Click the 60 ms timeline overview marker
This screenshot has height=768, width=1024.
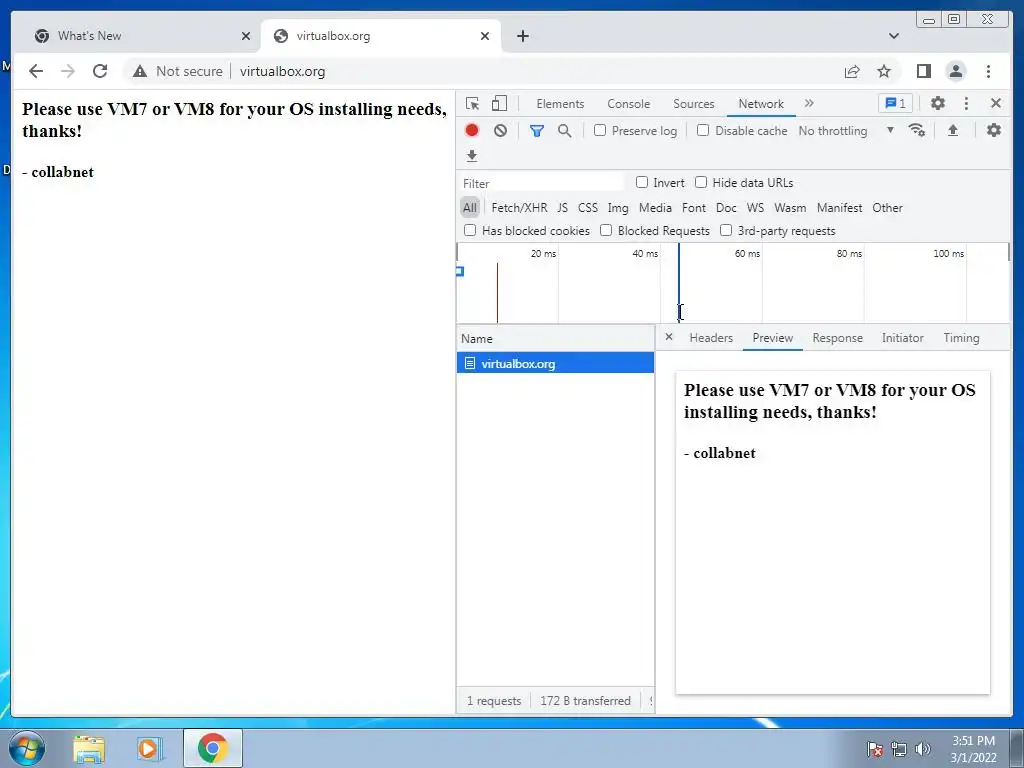tap(747, 253)
